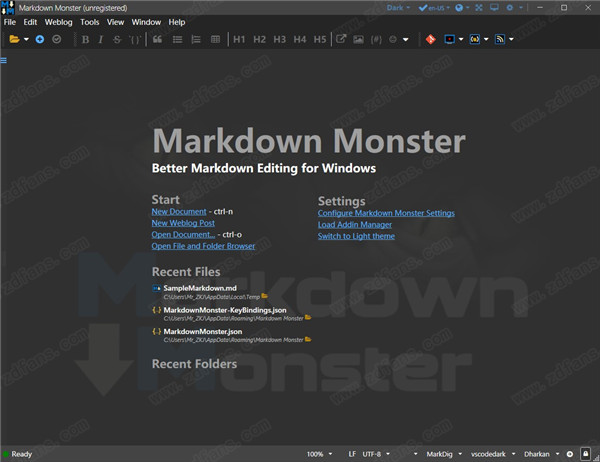Viewport: 600px width, 462px height.
Task: Open the UTF-8 encoding dropdown
Action: point(376,454)
